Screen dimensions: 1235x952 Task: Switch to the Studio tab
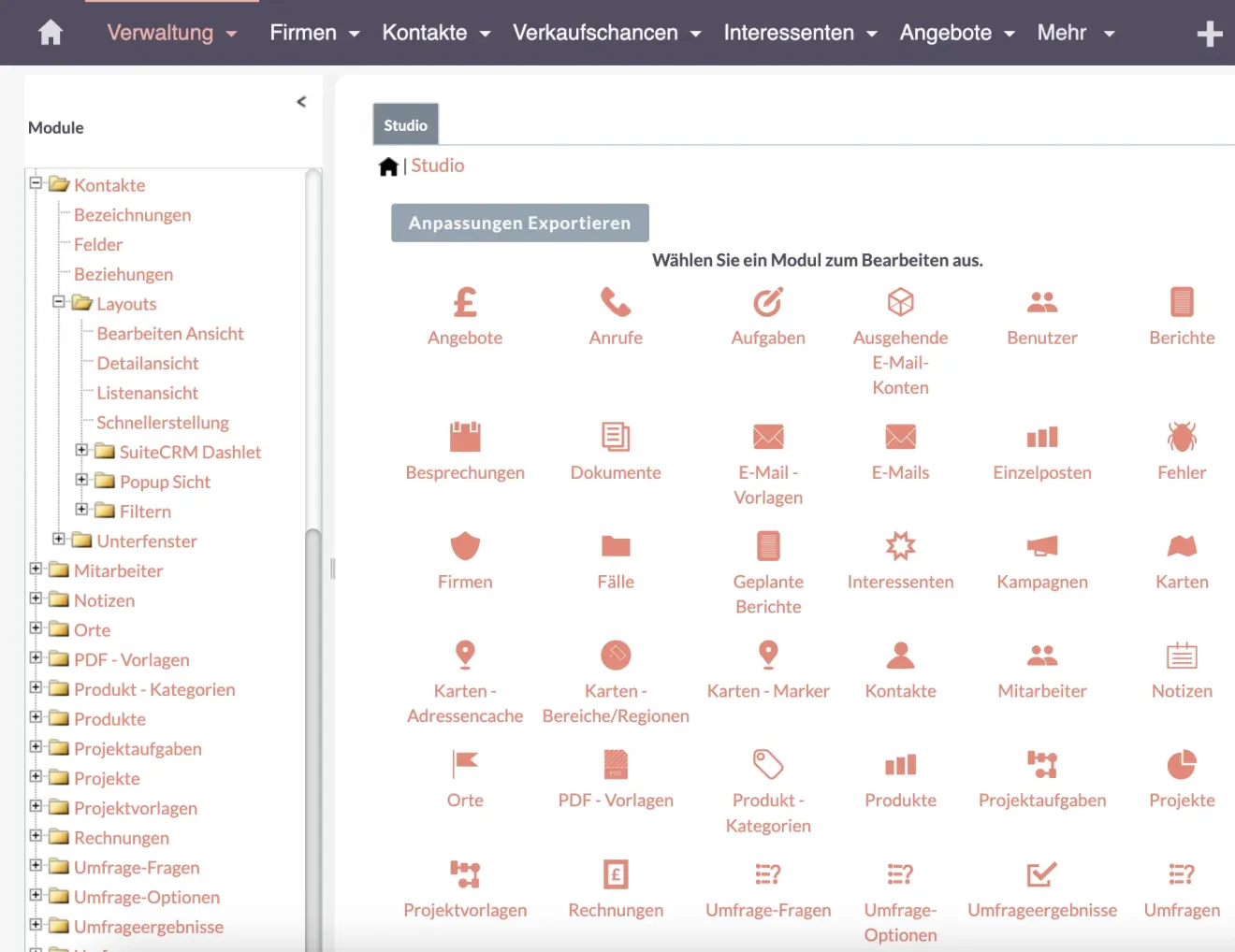pos(405,123)
